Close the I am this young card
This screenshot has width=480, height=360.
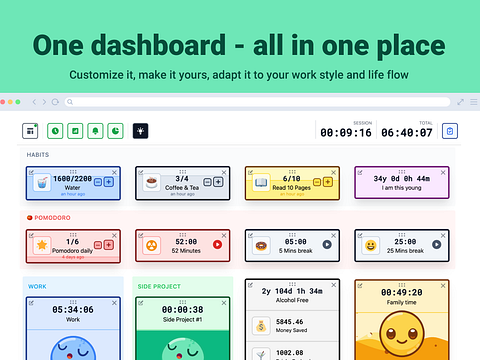pyautogui.click(x=443, y=172)
